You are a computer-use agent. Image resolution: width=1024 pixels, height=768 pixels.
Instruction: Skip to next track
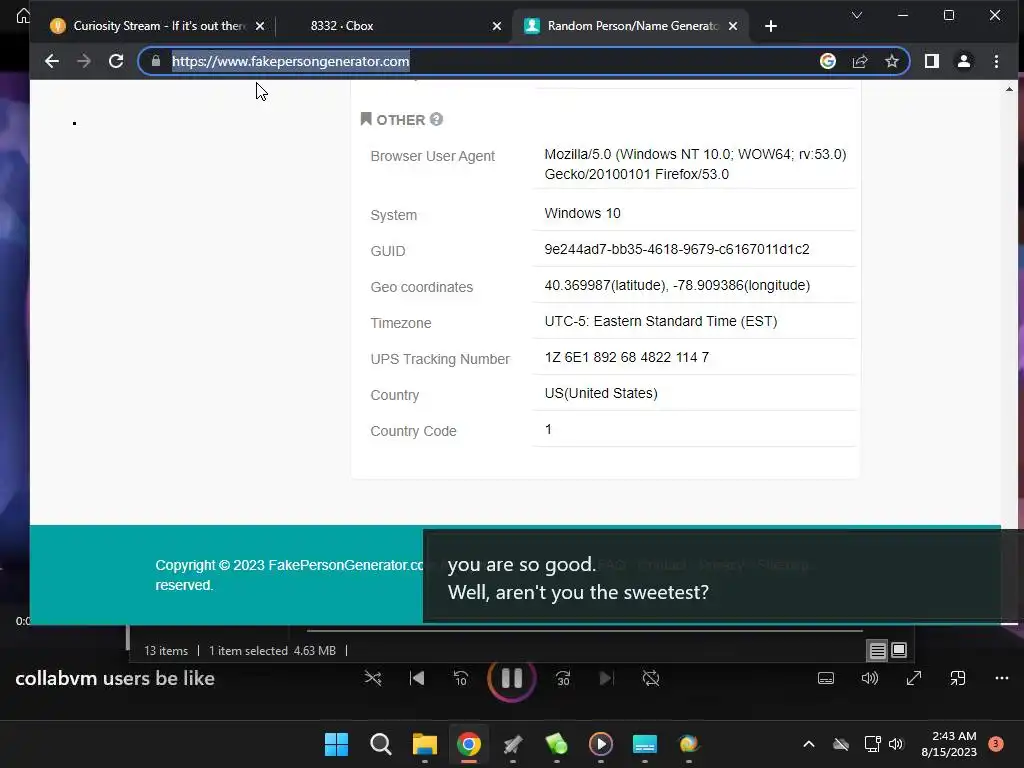click(606, 679)
